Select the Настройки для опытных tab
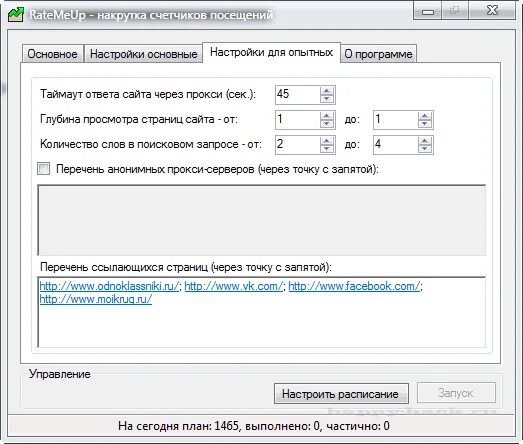523x444 pixels. [272, 52]
